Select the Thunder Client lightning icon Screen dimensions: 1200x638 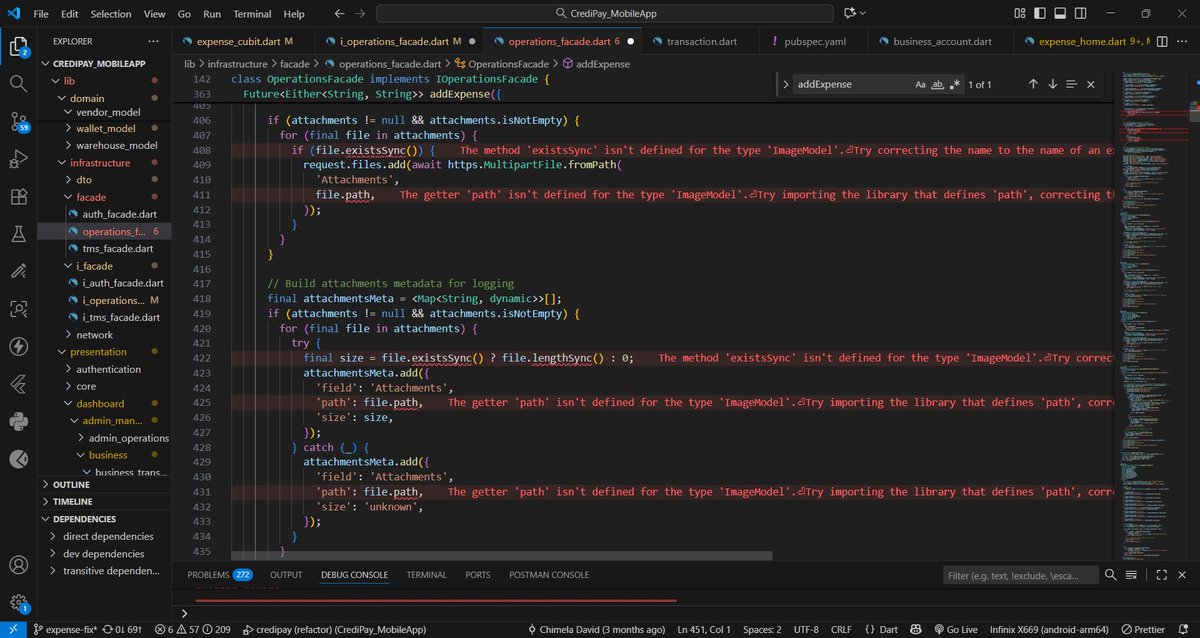(18, 348)
